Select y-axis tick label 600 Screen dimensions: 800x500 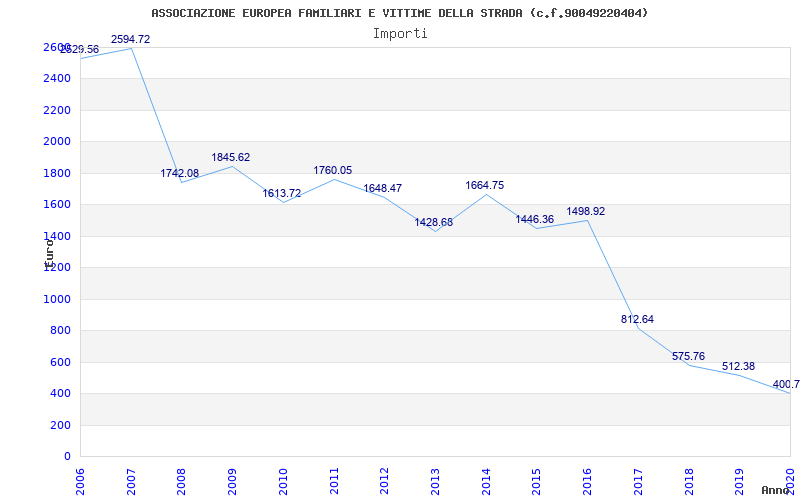click(x=61, y=362)
